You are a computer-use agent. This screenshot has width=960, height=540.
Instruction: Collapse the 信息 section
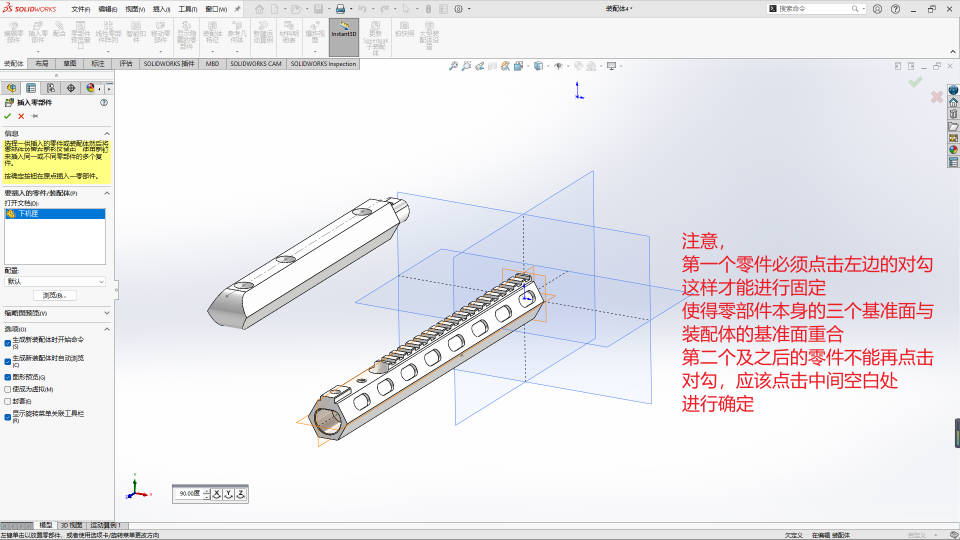107,133
